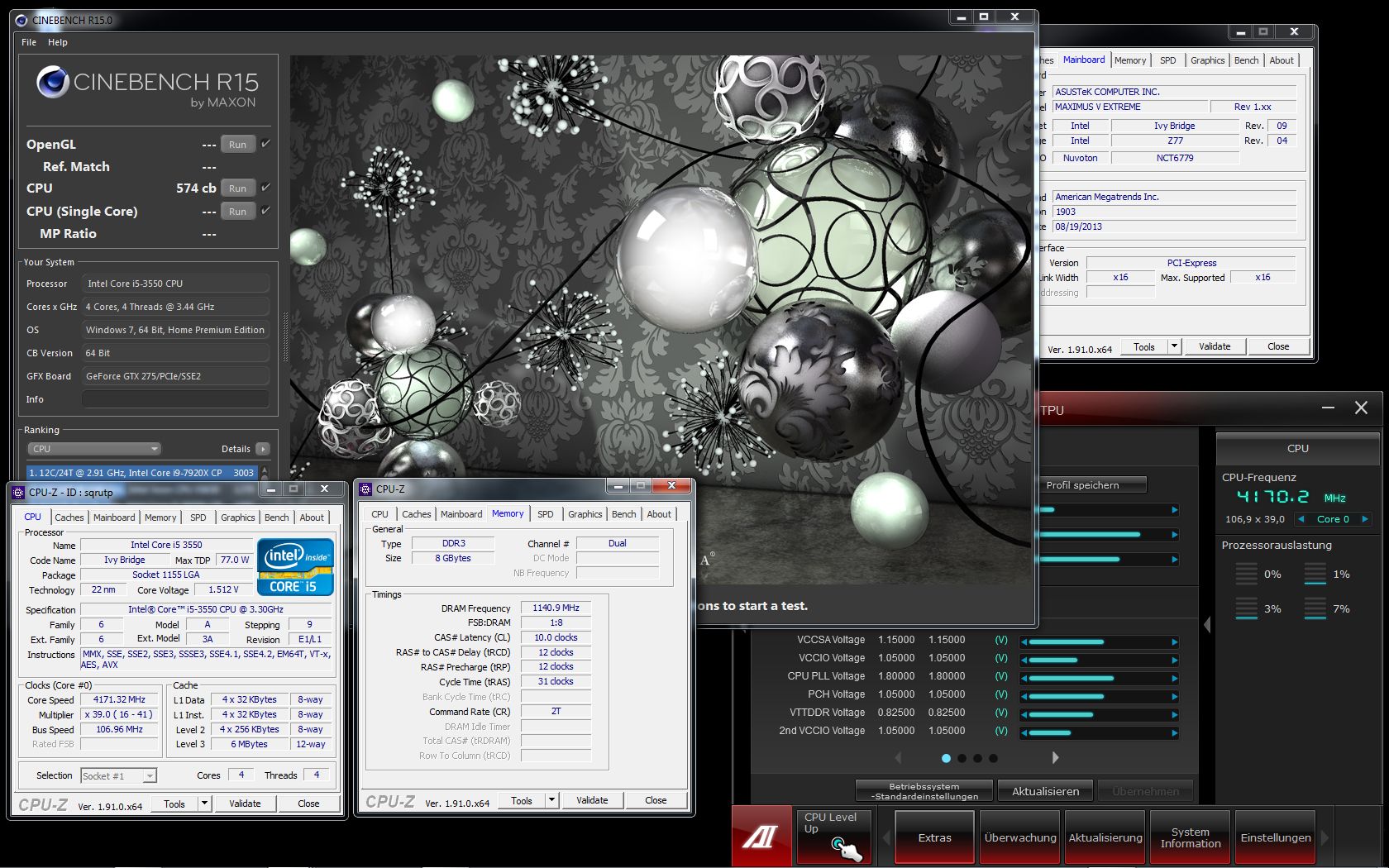Screen dimensions: 1389x868
Task: Go to next voltage page arrow
Action: [1055, 757]
